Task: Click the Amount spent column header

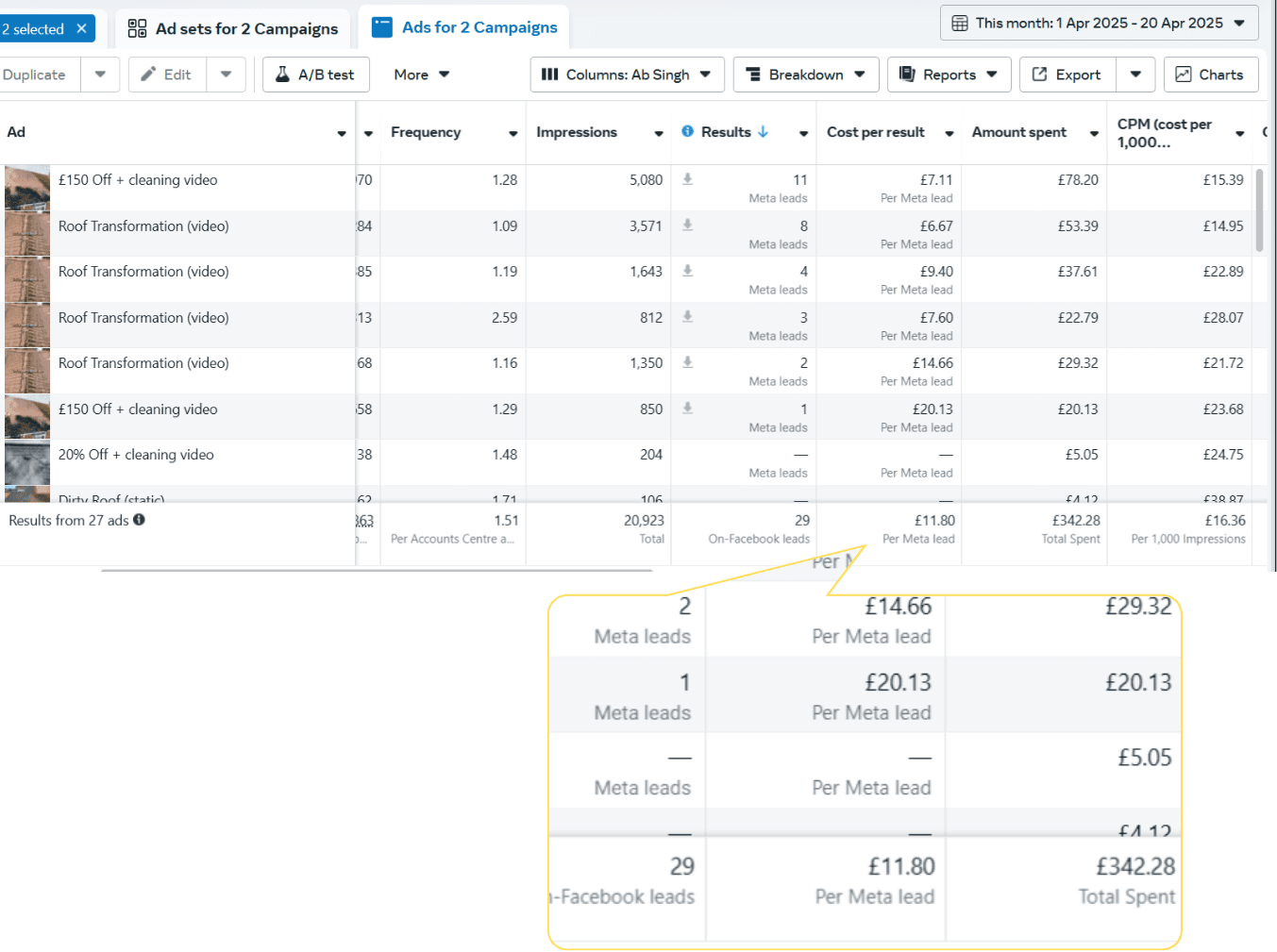Action: [1019, 132]
